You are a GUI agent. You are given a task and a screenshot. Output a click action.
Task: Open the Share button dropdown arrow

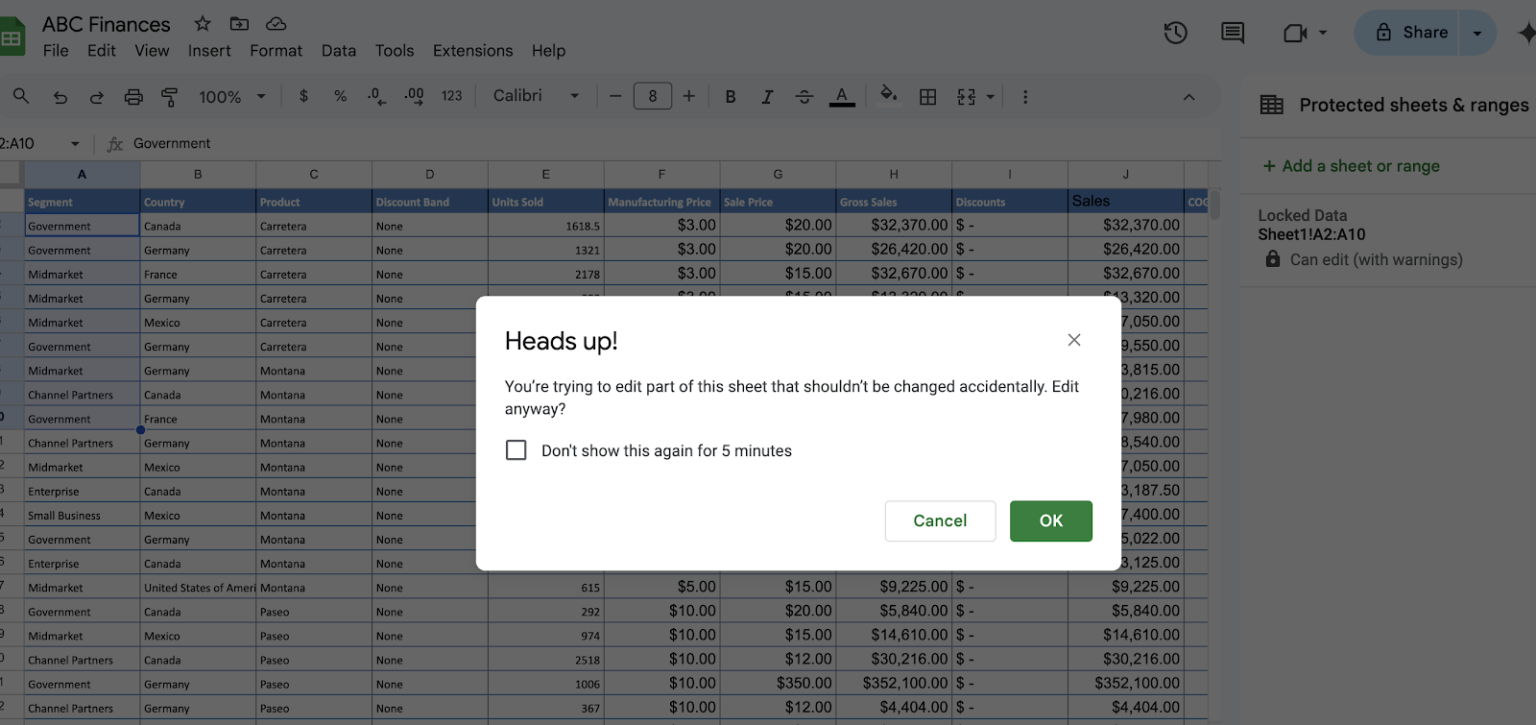pyautogui.click(x=1477, y=32)
